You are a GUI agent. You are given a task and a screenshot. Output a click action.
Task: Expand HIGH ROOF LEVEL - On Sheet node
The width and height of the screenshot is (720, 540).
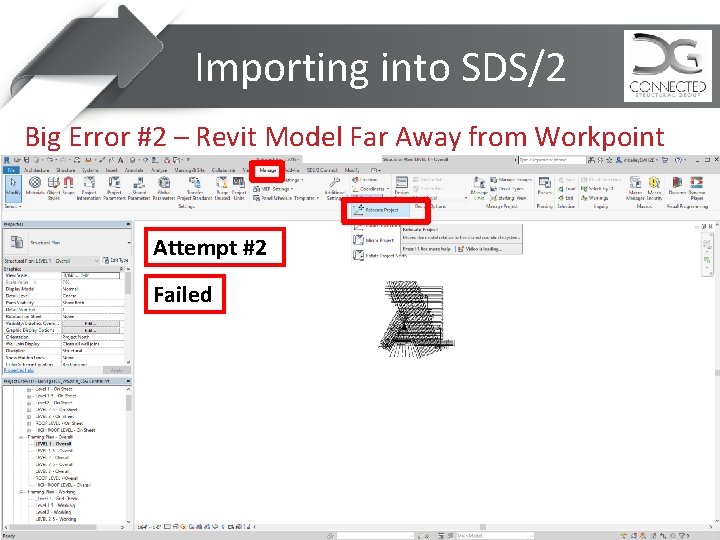29,430
